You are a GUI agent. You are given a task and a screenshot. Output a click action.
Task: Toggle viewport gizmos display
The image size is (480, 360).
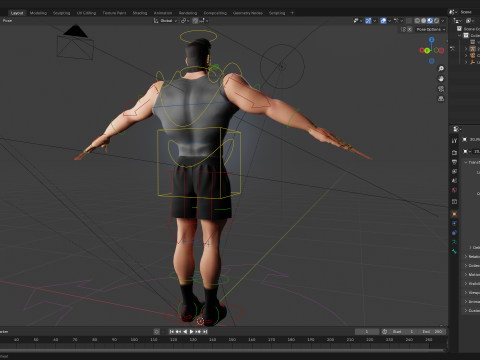(368, 21)
